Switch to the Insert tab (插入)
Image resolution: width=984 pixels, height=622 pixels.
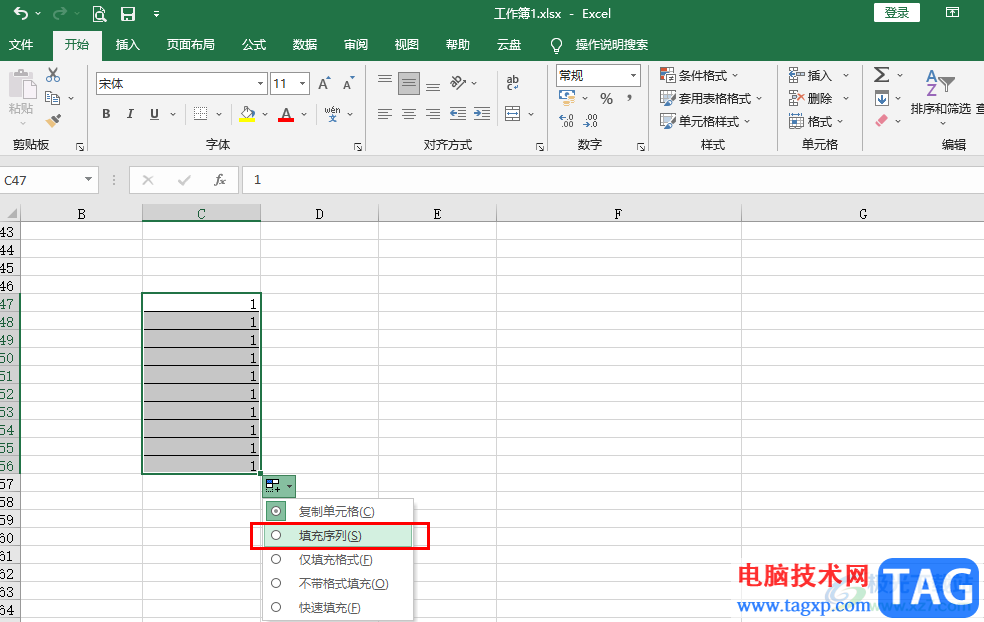tap(127, 45)
